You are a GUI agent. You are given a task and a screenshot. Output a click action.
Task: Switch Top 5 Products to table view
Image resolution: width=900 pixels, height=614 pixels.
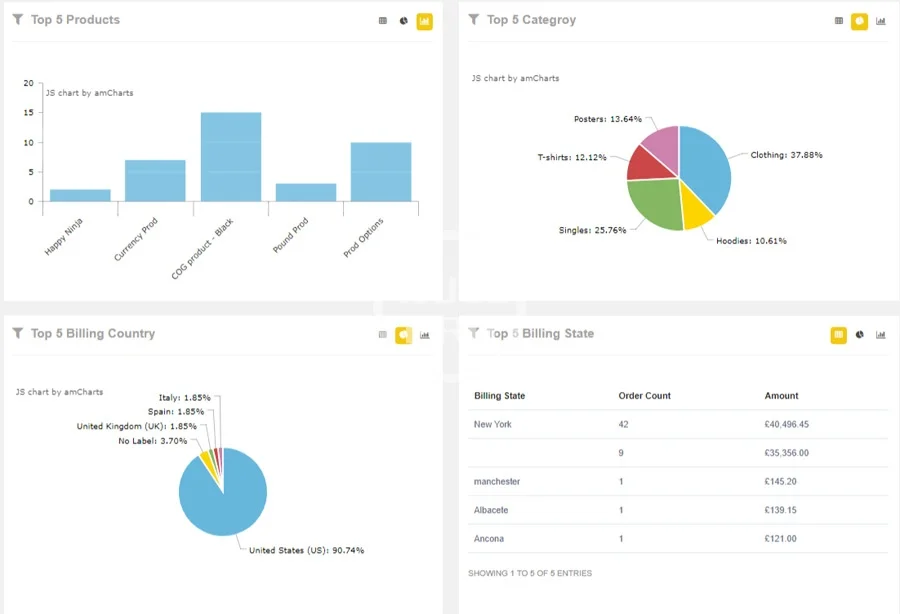tap(382, 21)
